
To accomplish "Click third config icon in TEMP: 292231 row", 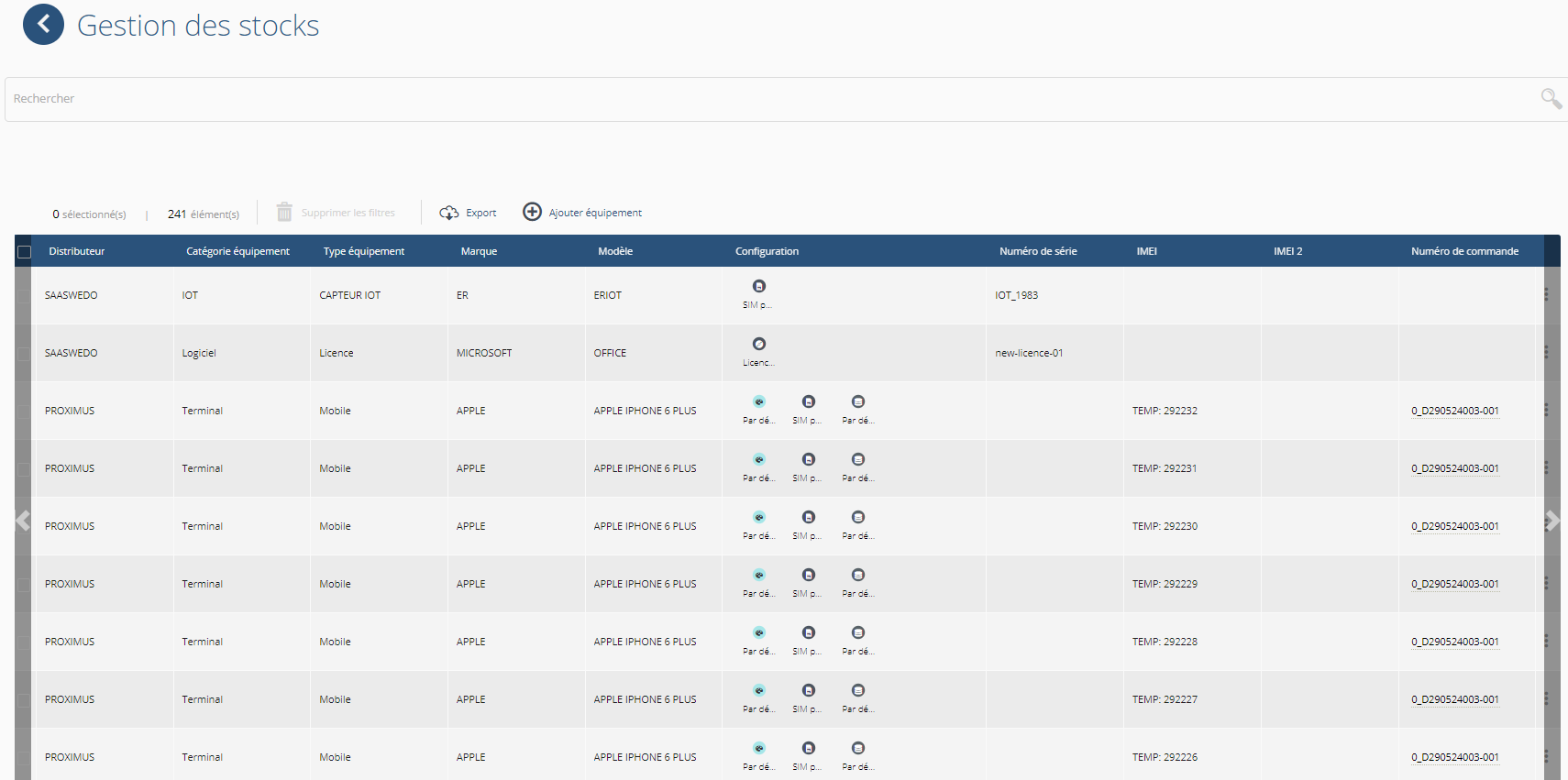I will [858, 459].
